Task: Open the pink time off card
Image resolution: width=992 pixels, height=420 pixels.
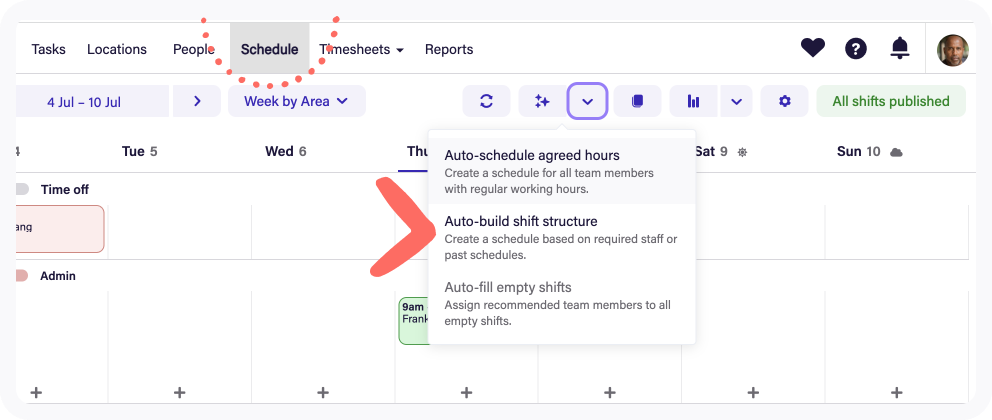Action: (59, 228)
